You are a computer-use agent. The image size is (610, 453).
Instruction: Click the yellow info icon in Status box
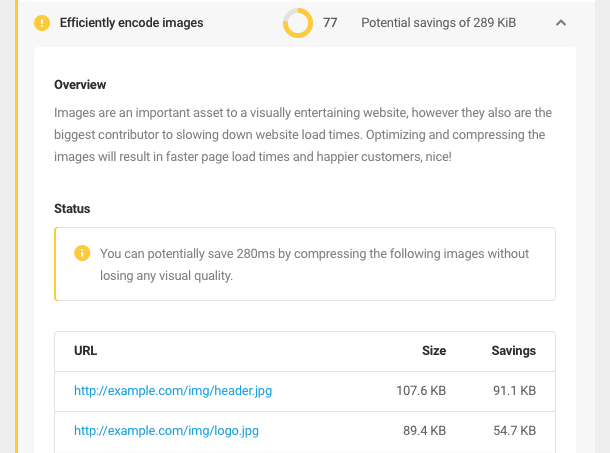point(82,253)
